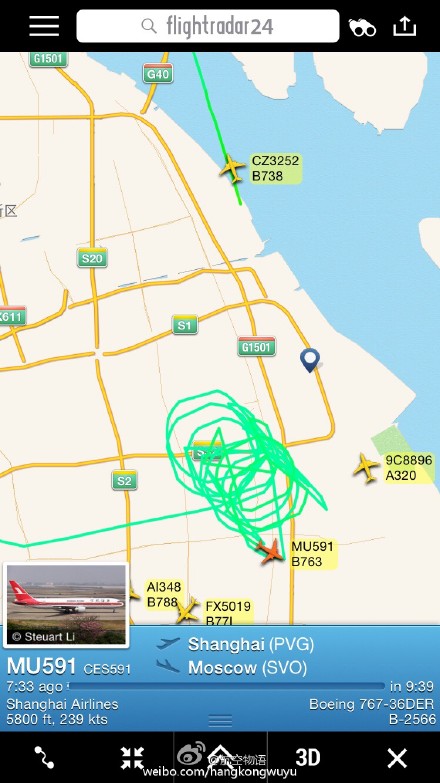Image resolution: width=440 pixels, height=783 pixels.
Task: Show the flight route view
Action: (x=44, y=758)
